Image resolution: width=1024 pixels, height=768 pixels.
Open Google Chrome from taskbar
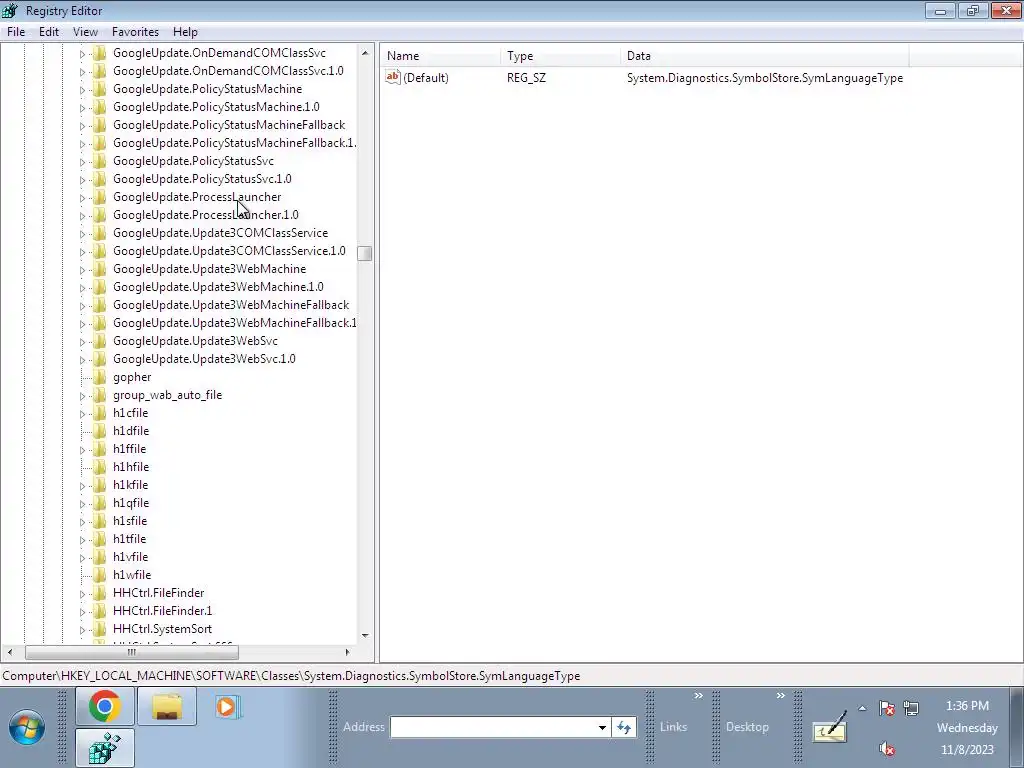click(104, 707)
